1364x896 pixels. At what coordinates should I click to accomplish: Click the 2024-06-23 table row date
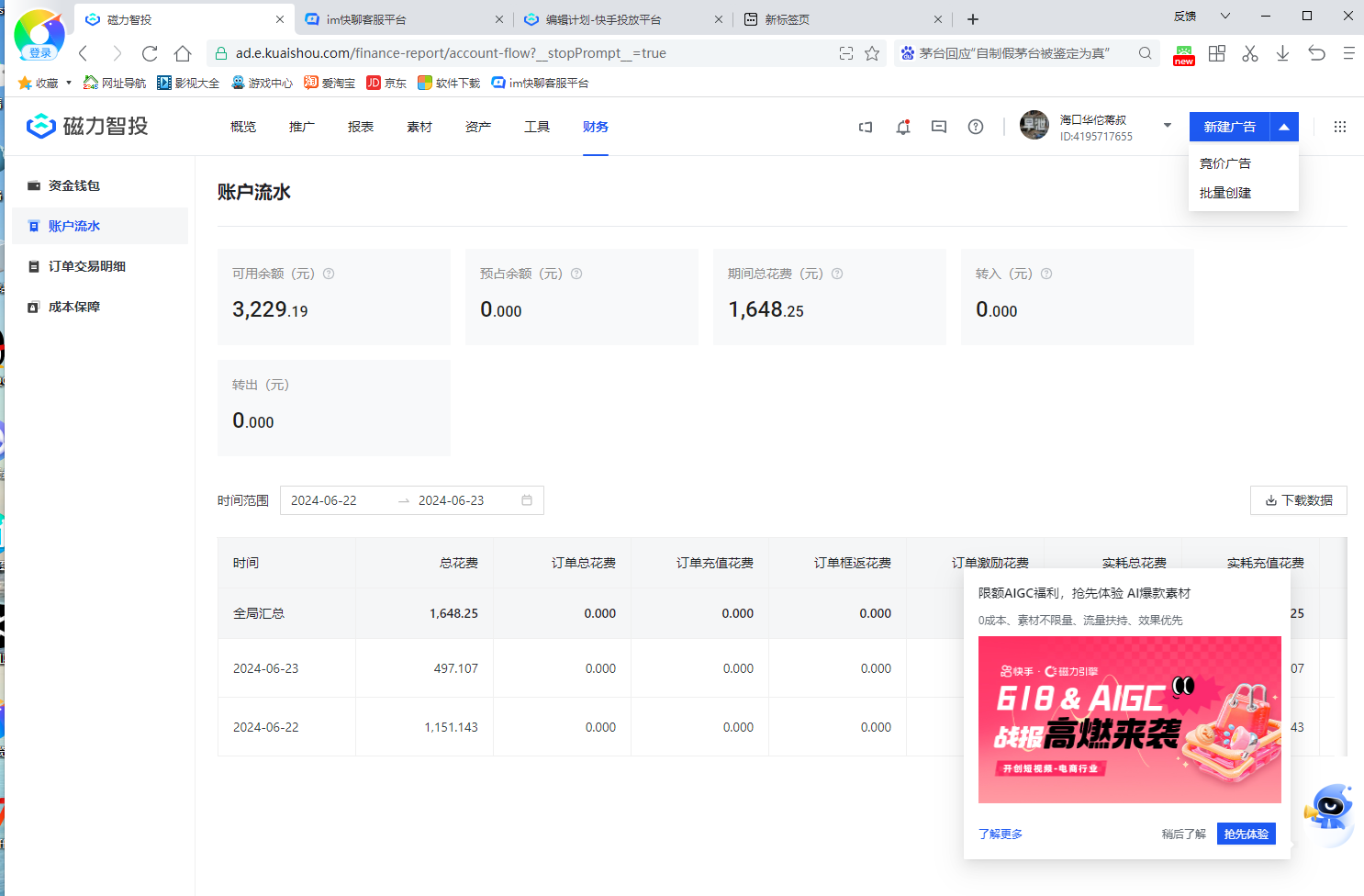pos(266,668)
